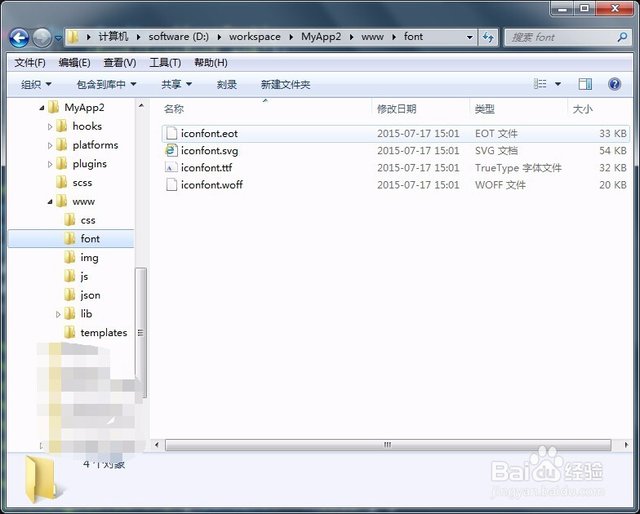
Task: Click the search magnifier icon
Action: (622, 38)
